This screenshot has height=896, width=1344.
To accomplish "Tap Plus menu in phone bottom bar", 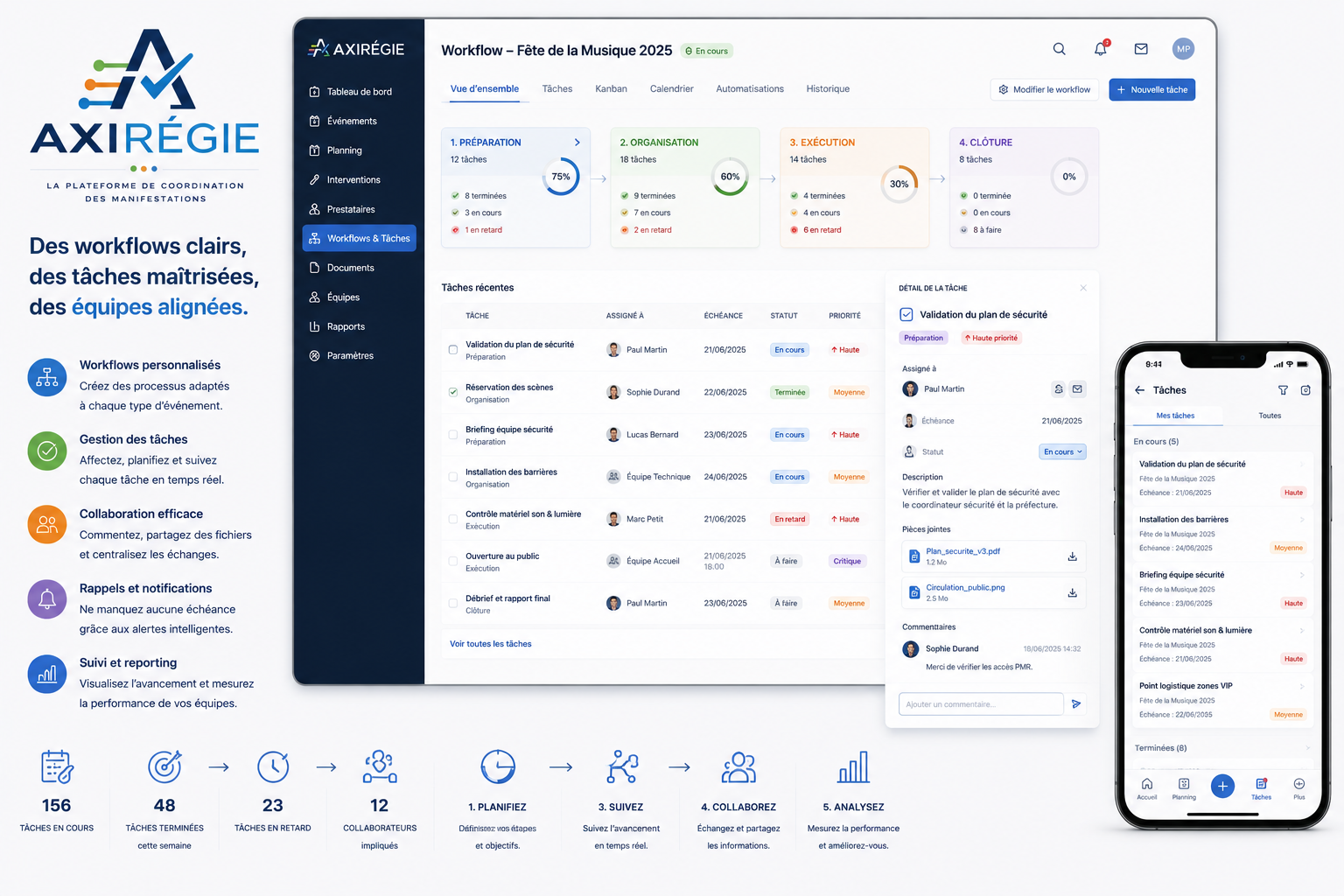I will [x=1299, y=788].
